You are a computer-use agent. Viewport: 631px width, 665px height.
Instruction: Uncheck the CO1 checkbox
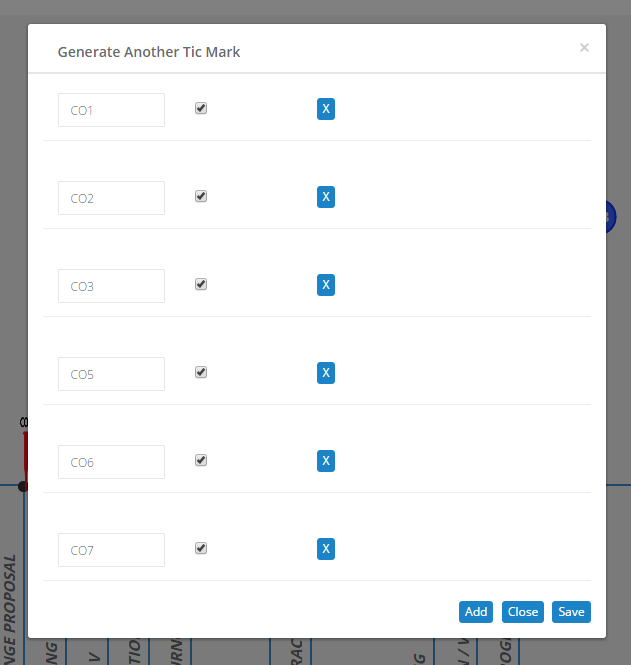pyautogui.click(x=201, y=108)
